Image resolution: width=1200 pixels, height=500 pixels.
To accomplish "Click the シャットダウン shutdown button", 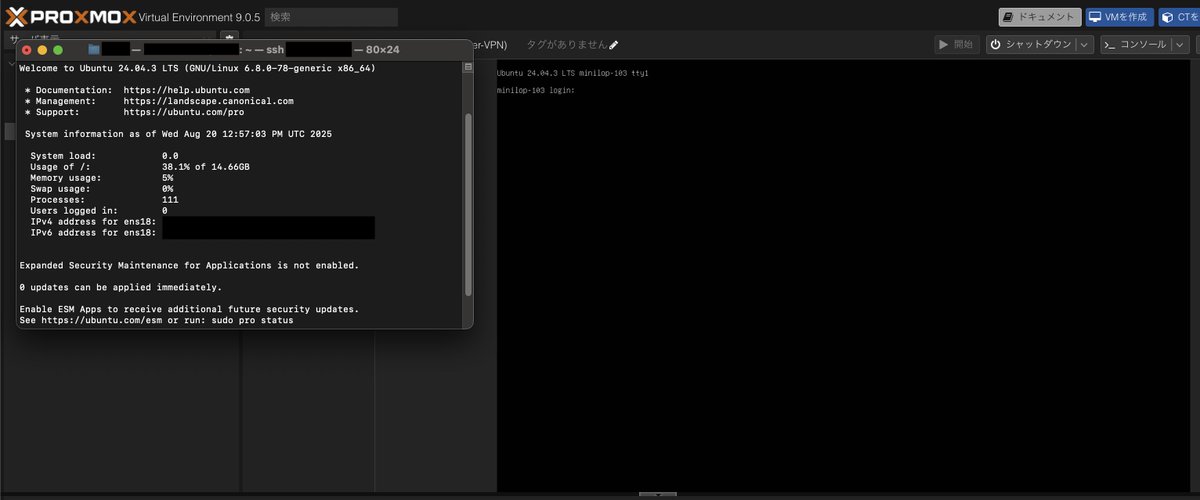I will (1030, 44).
